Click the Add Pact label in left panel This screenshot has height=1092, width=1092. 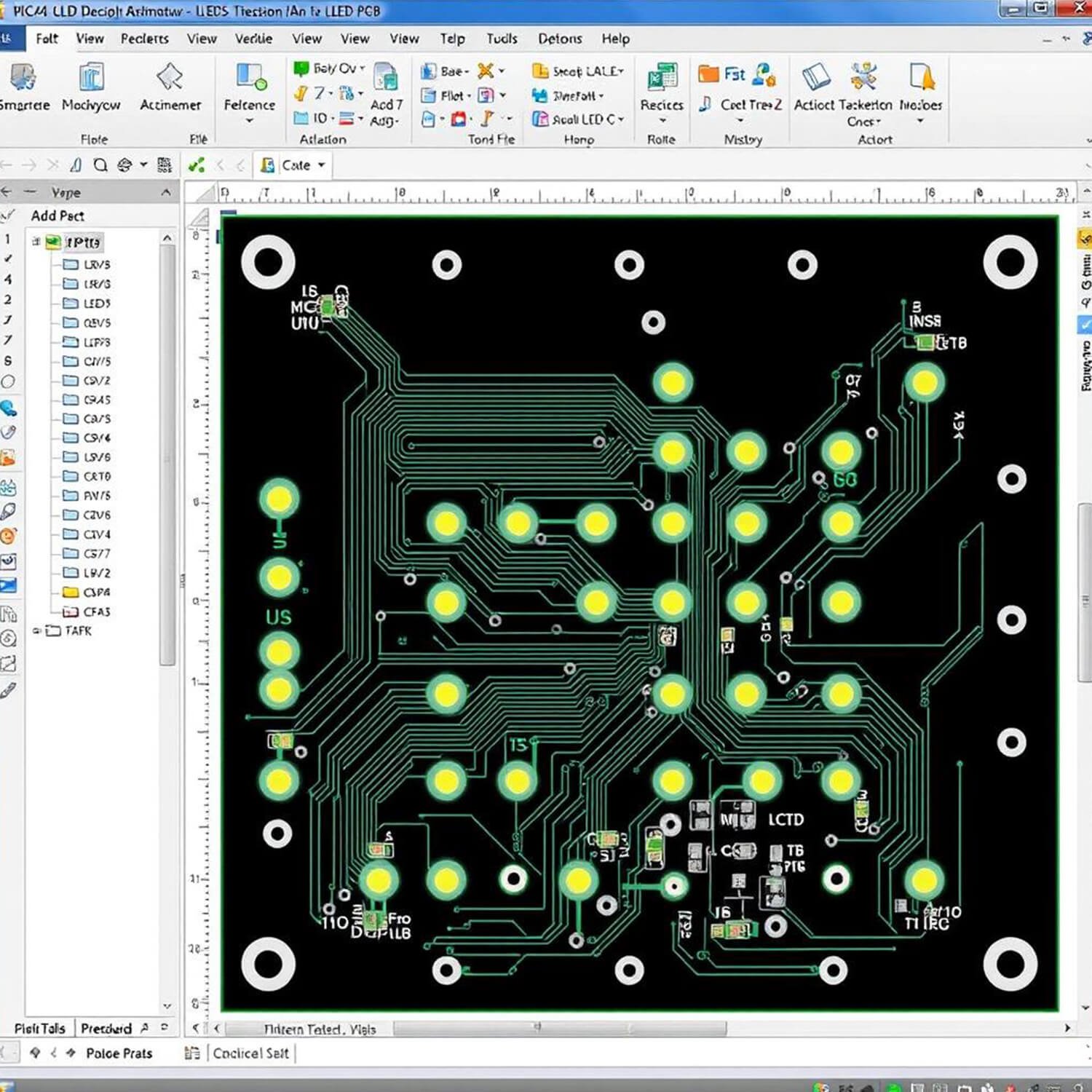(58, 215)
